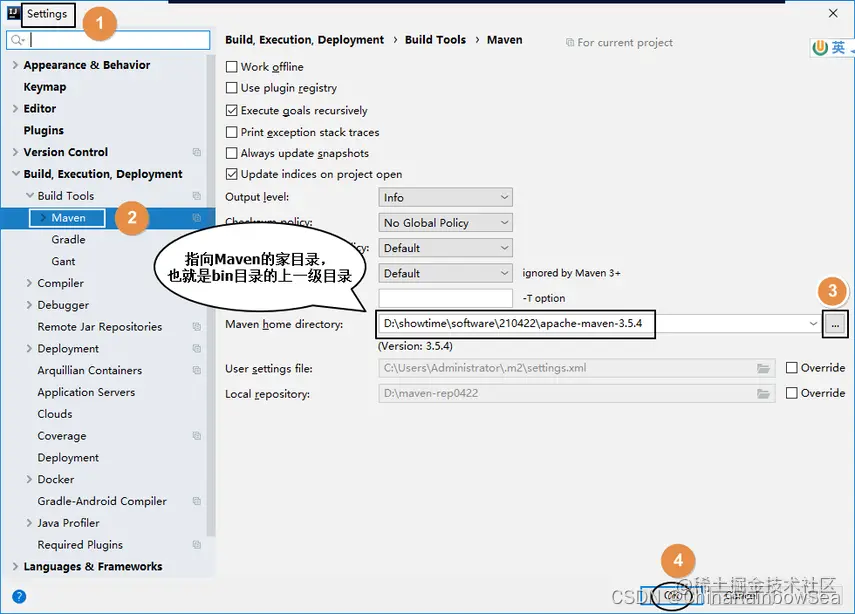The image size is (855, 614).
Task: Uncheck Update indices on project open
Action: (x=232, y=174)
